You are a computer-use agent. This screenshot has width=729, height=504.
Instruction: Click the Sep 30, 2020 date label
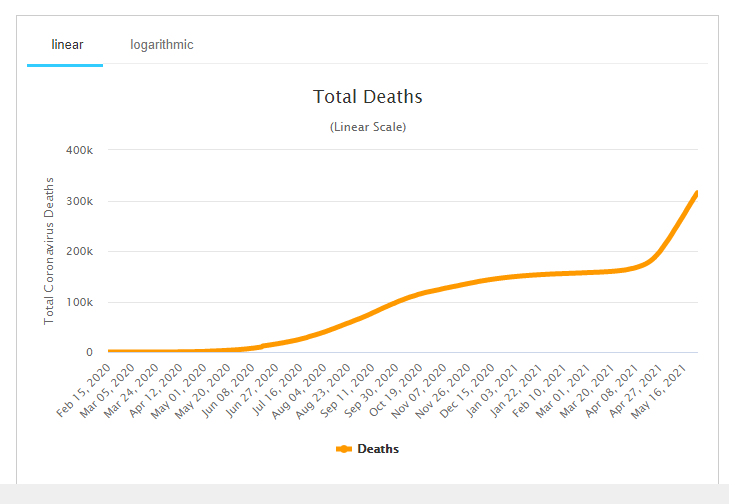coord(372,390)
